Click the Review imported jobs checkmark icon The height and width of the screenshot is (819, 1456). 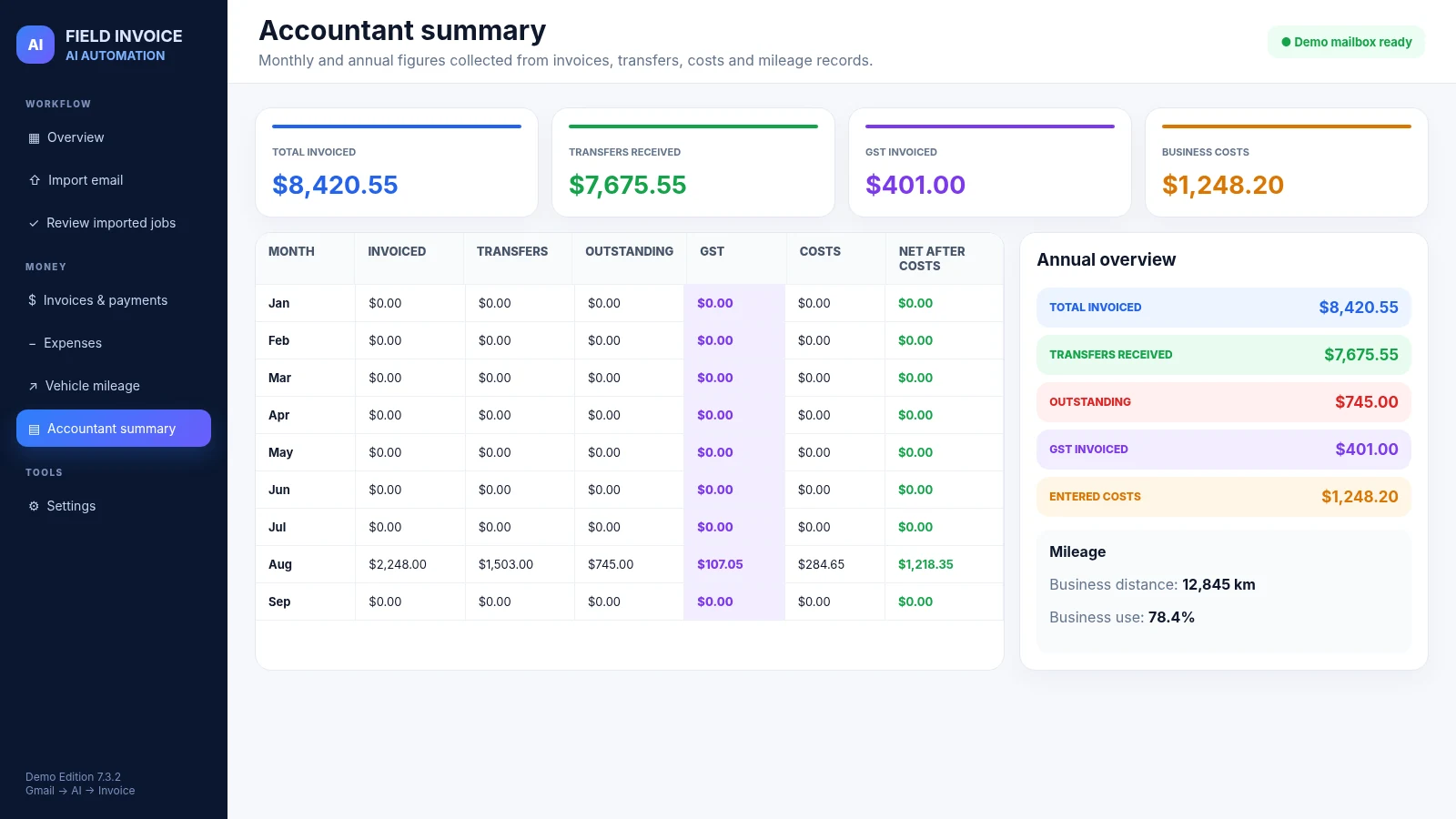pos(34,223)
